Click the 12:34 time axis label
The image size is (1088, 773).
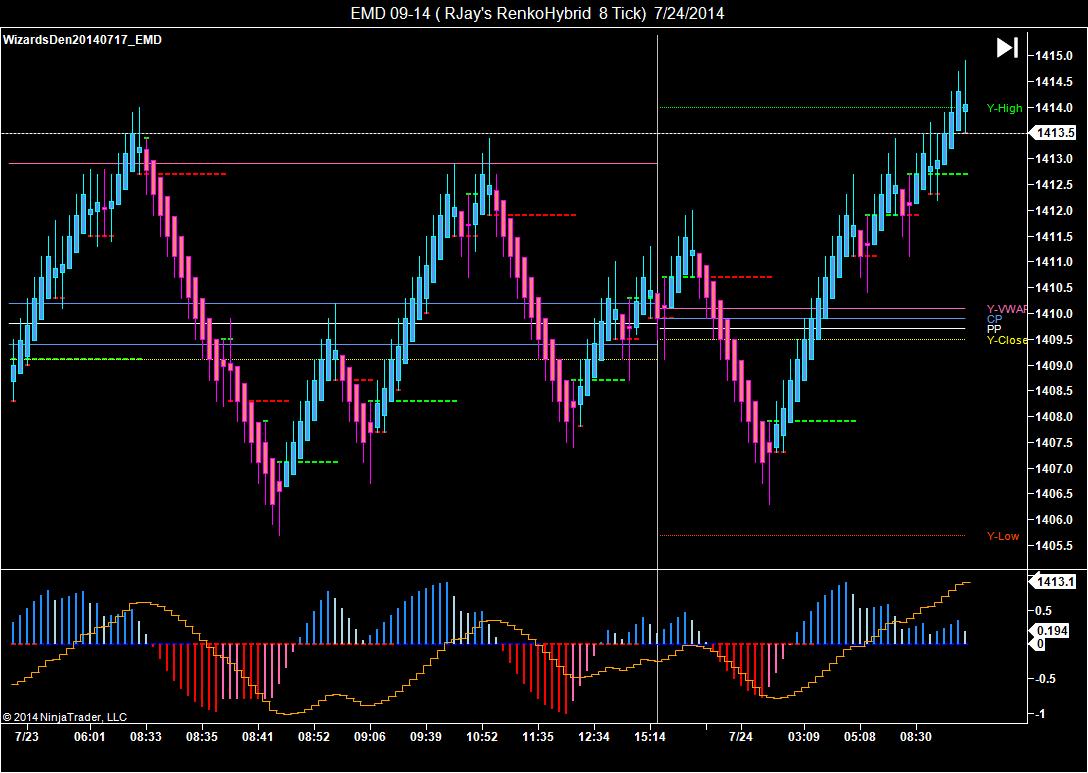pyautogui.click(x=594, y=737)
